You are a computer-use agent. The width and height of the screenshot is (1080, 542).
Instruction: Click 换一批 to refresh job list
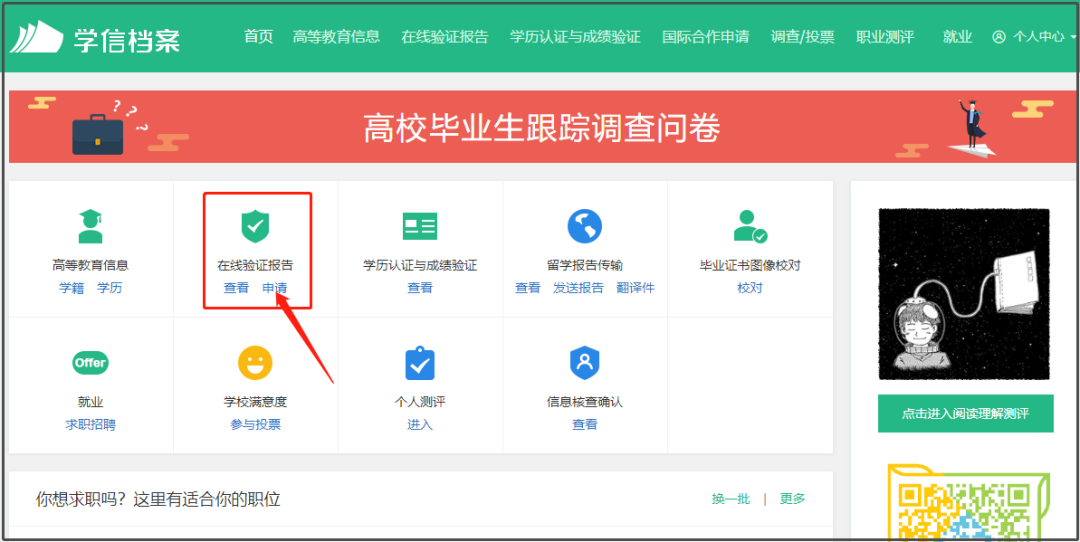[x=730, y=499]
